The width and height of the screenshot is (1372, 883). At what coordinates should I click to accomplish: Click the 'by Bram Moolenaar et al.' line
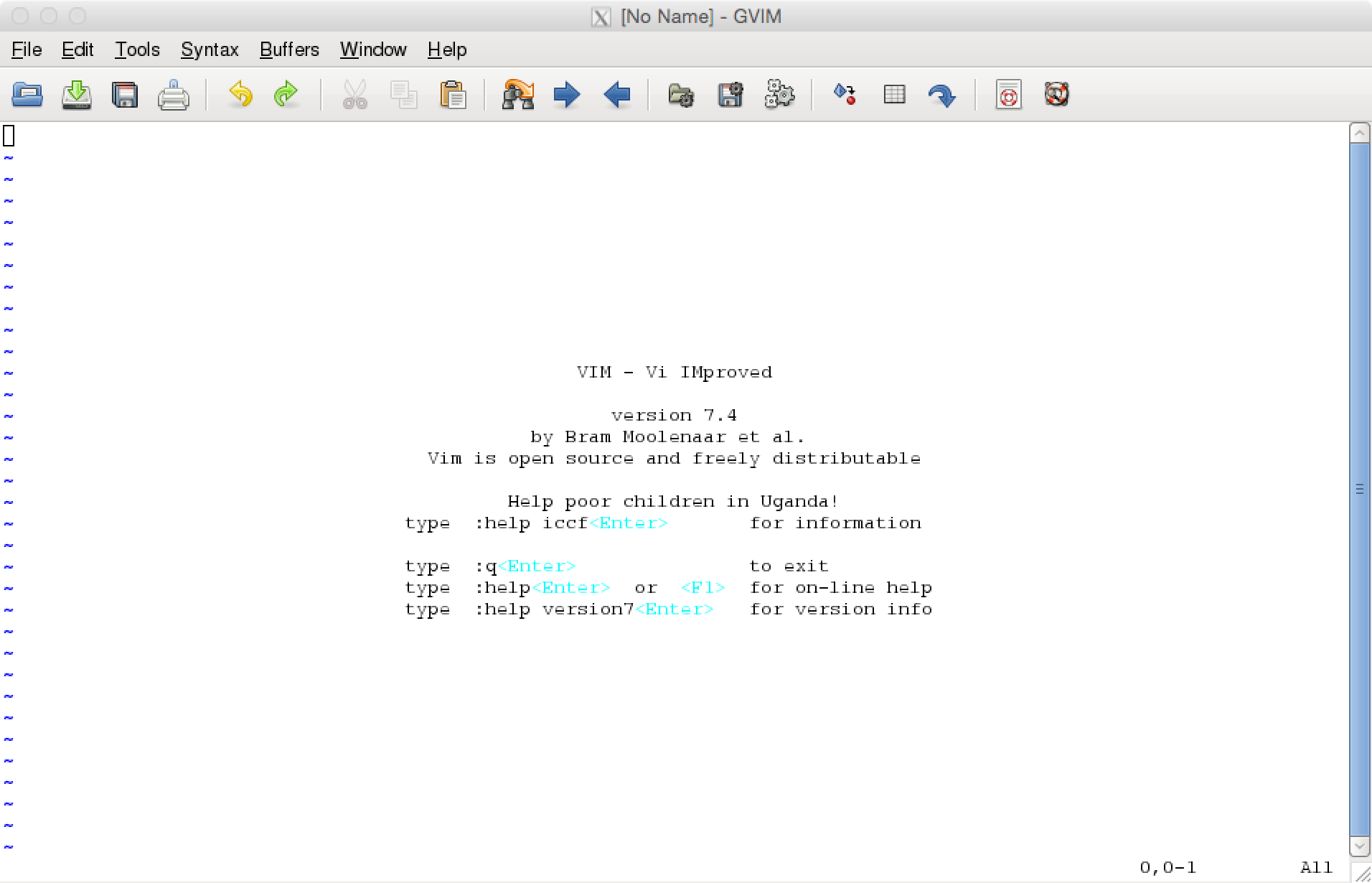coord(668,436)
